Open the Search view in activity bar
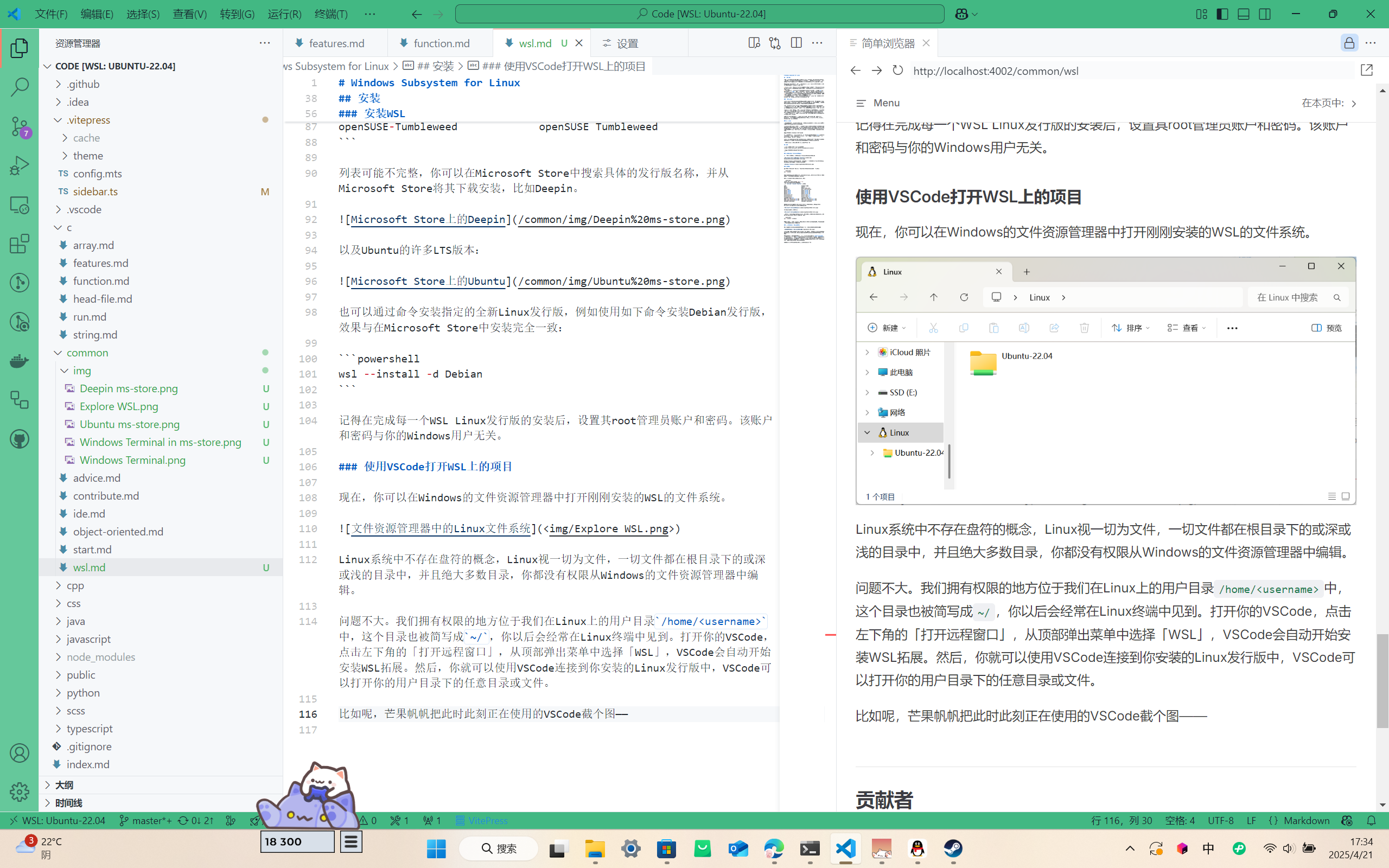 tap(20, 87)
